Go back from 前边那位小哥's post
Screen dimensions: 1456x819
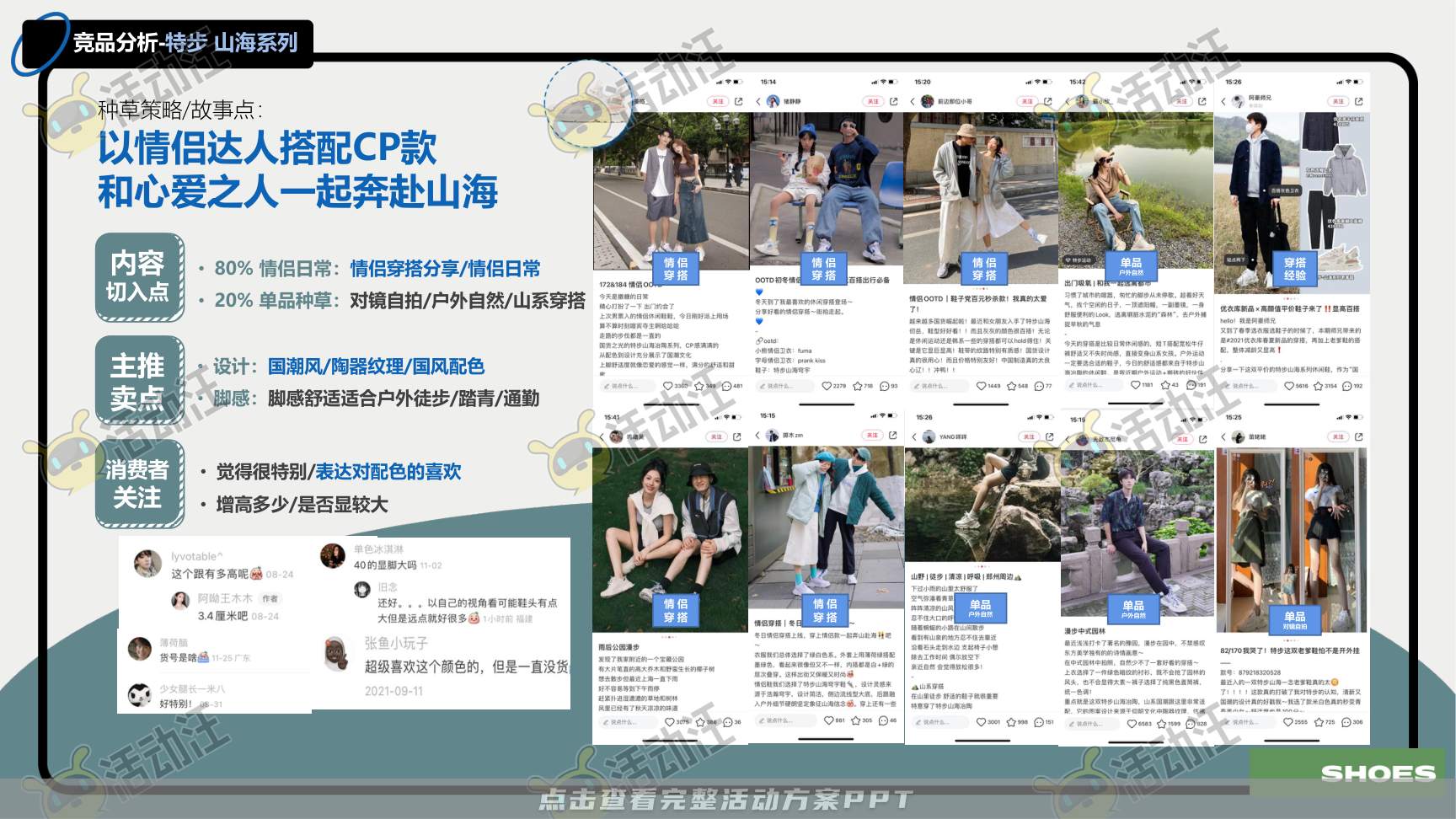pos(913,101)
